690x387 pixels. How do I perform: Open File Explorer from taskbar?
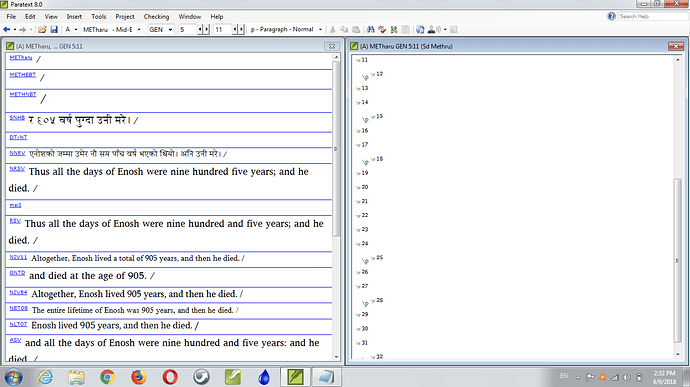point(76,377)
